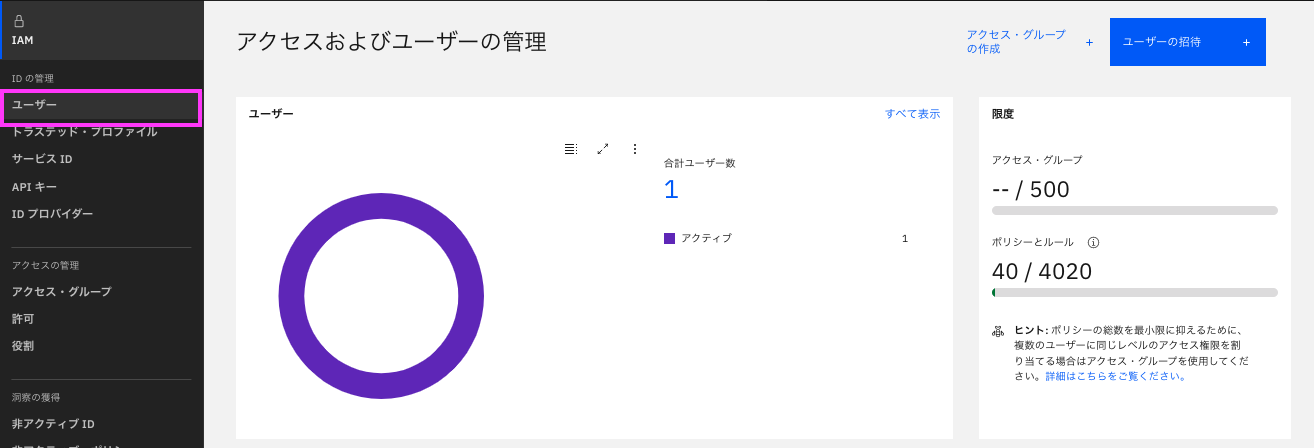Go to API キー page

(34, 187)
